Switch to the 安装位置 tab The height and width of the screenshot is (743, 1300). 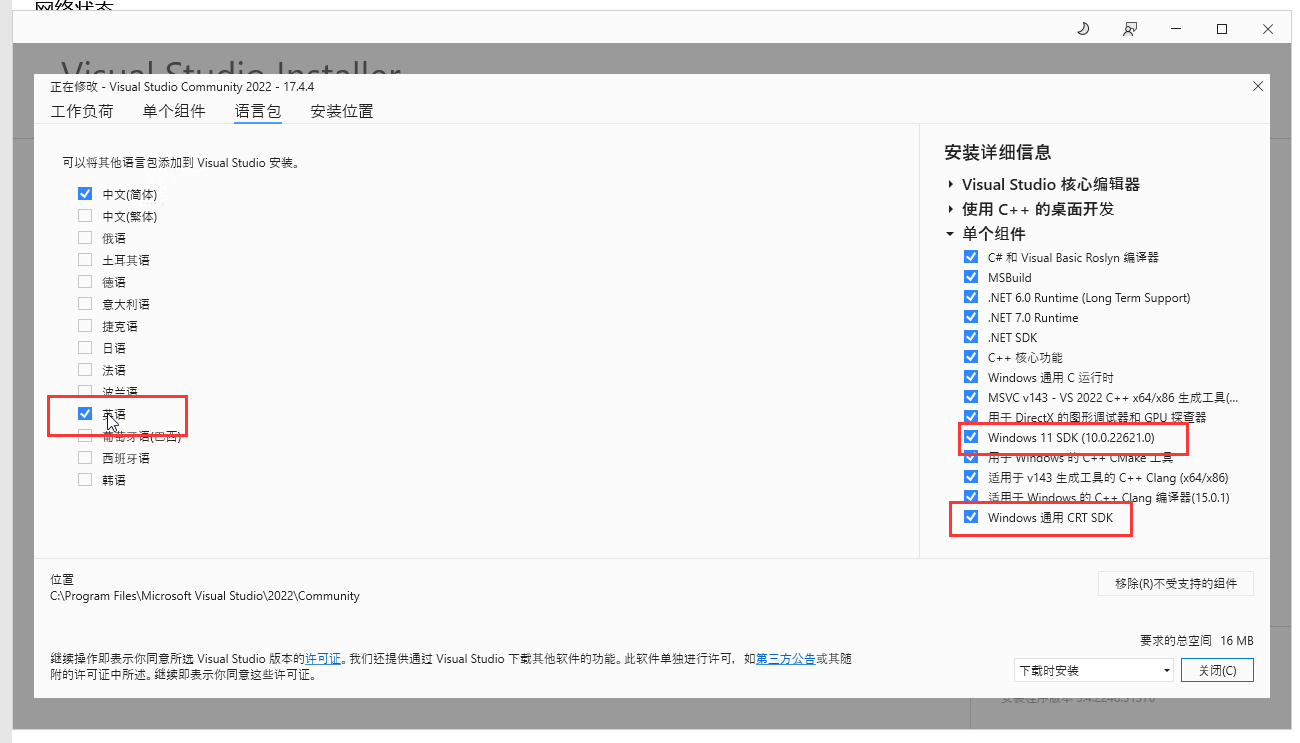340,111
